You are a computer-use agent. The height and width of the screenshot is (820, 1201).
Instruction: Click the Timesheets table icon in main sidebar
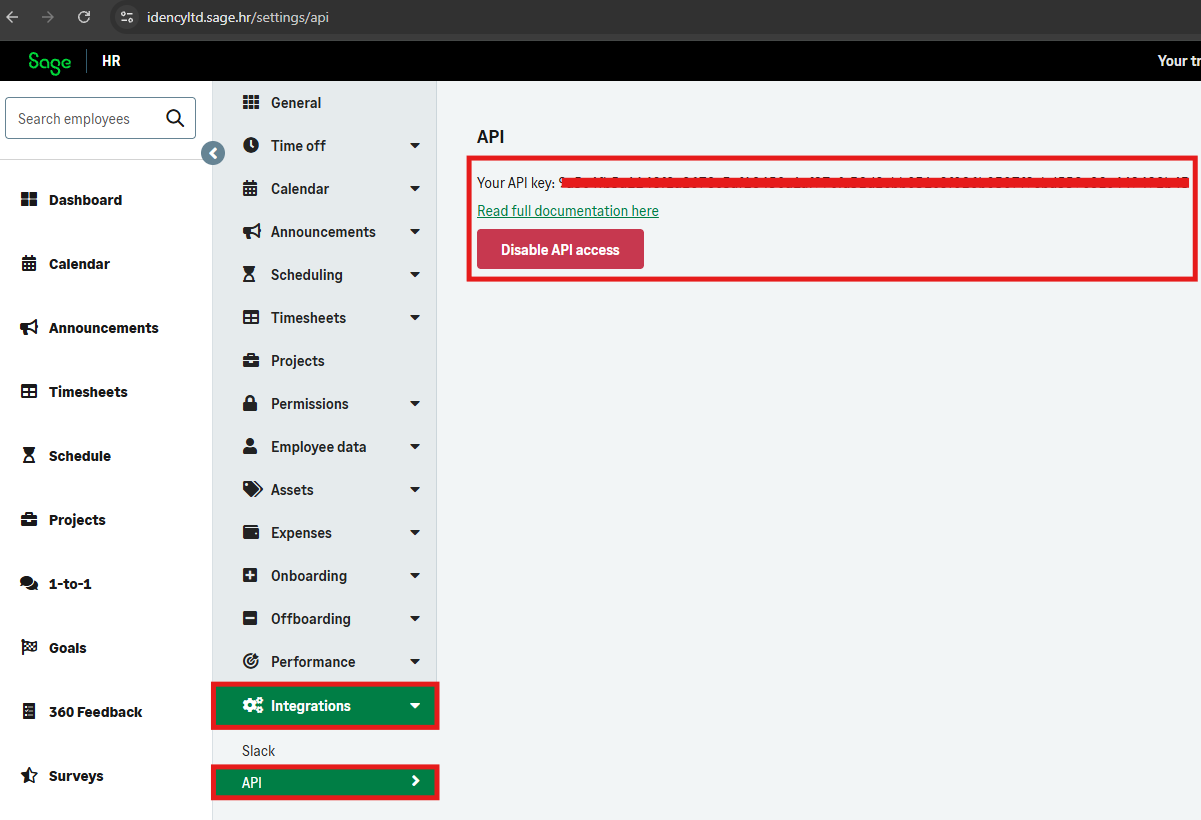pos(29,392)
